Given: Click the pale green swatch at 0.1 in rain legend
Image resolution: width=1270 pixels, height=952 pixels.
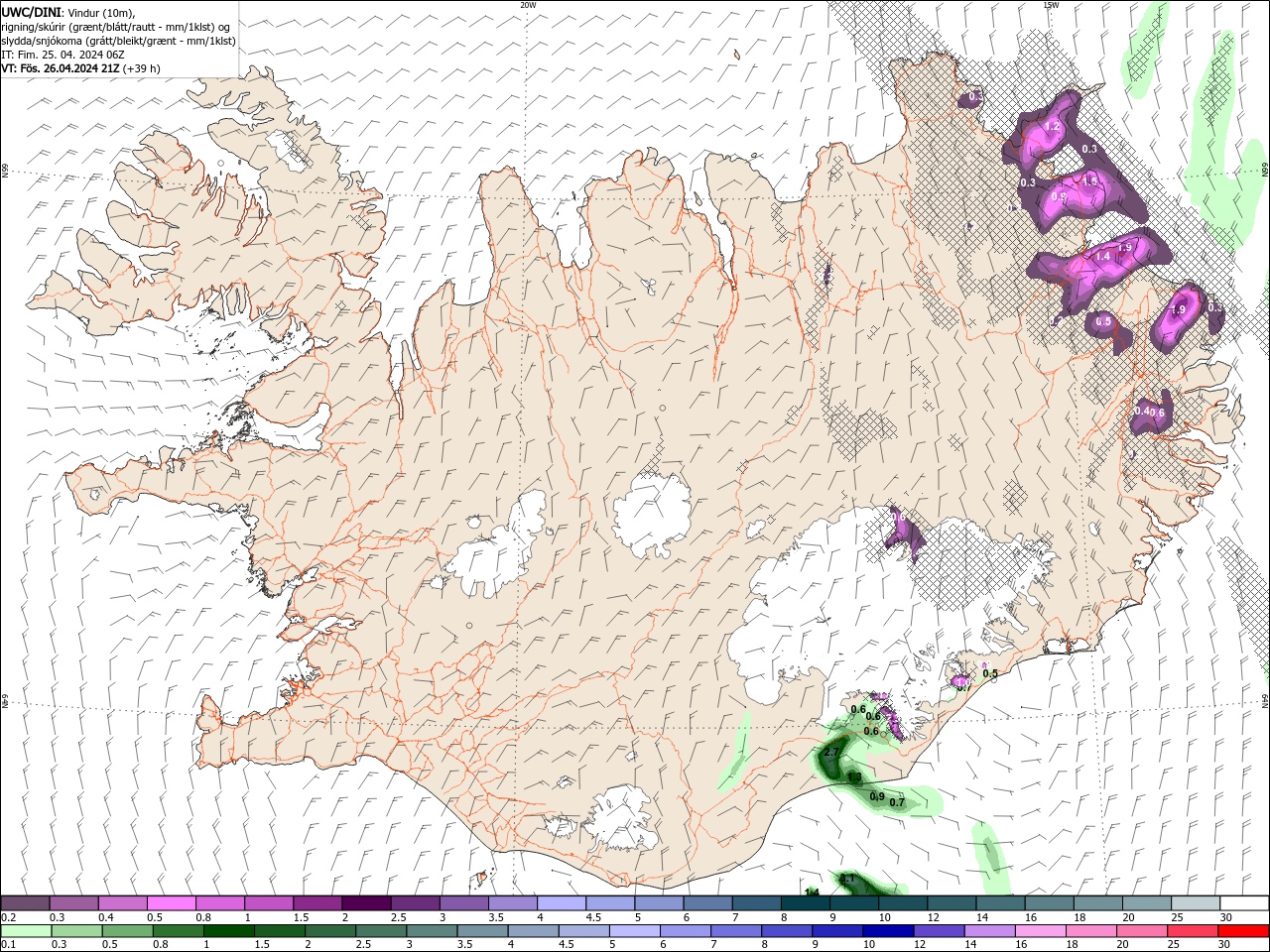Looking at the screenshot, I should [26, 931].
